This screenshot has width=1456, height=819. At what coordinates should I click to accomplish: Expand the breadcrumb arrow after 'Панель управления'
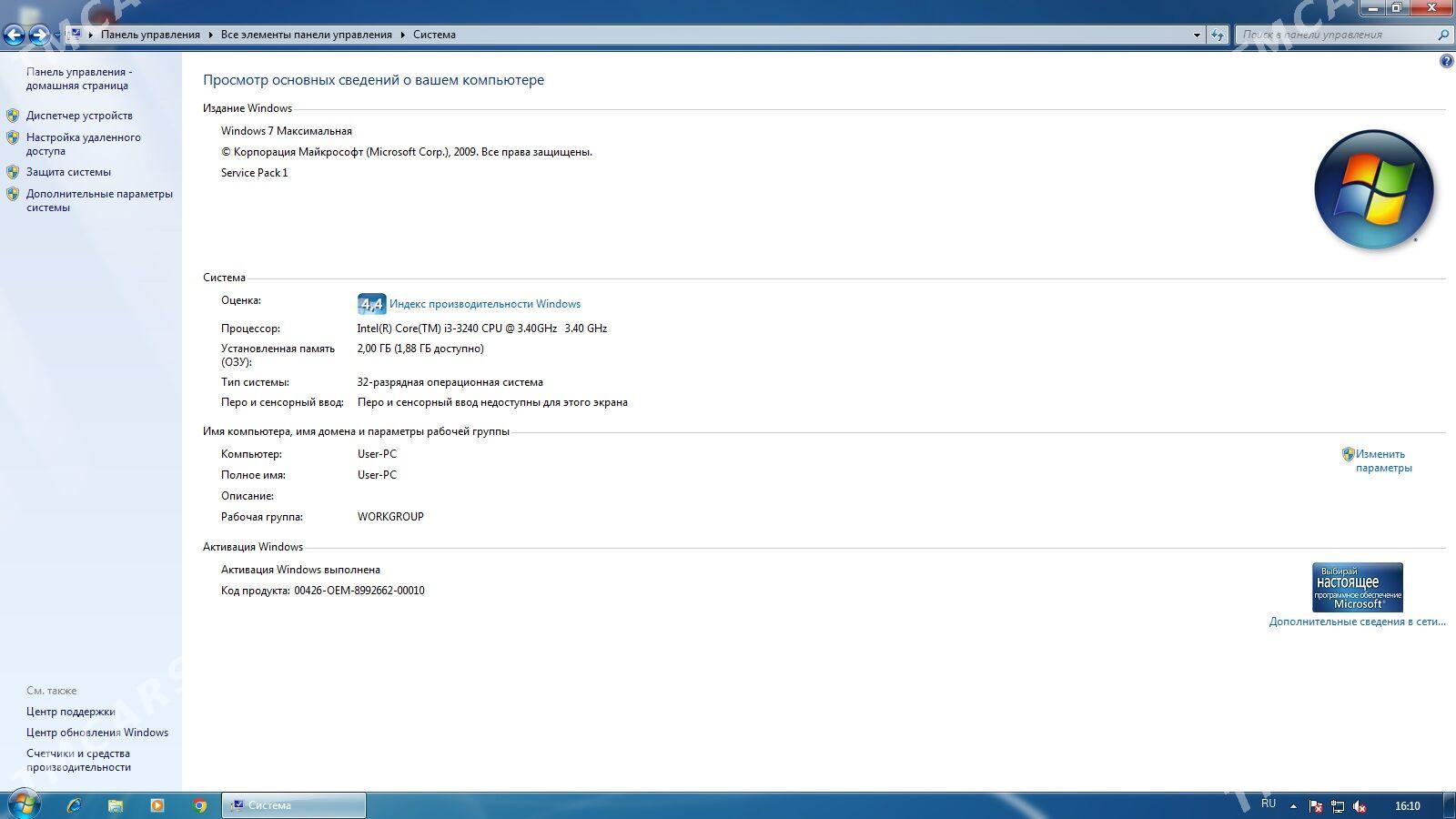coord(210,35)
